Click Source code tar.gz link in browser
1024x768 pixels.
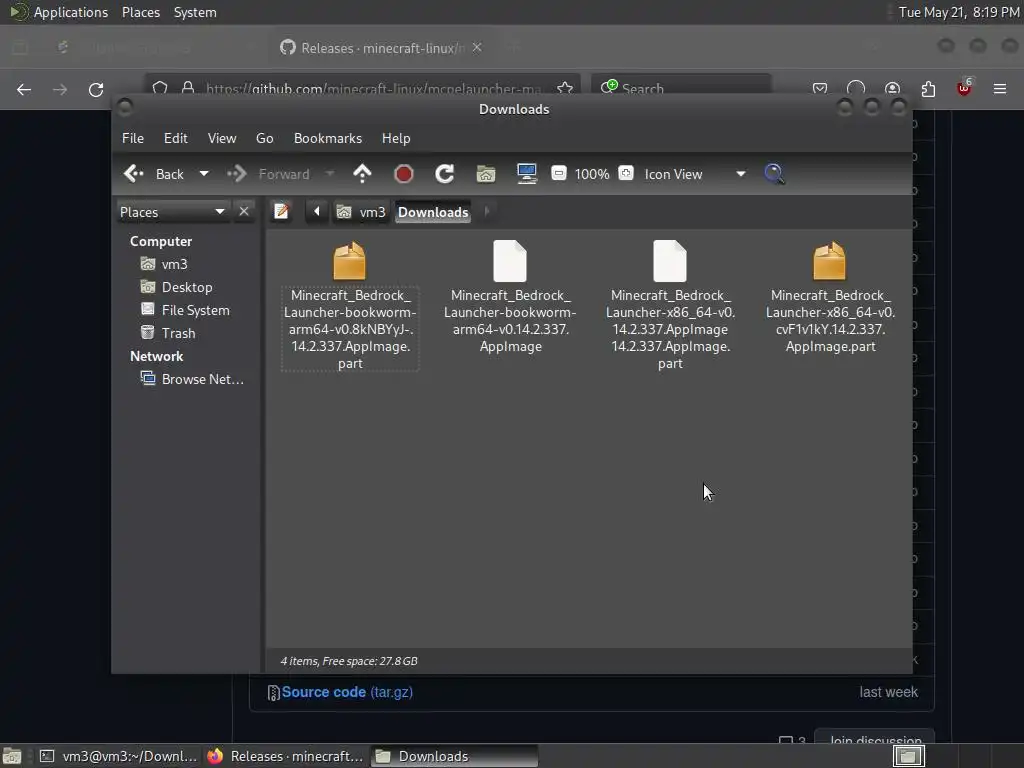(347, 692)
